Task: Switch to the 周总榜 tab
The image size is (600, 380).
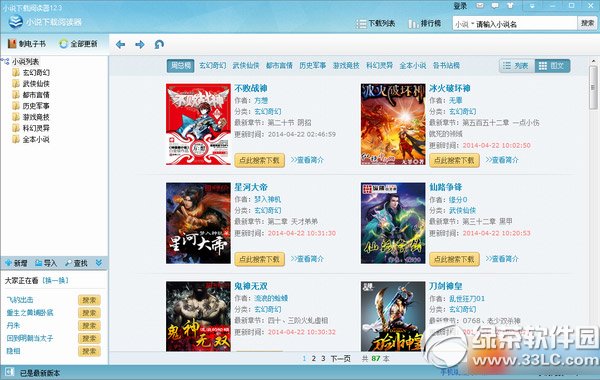Action: tap(181, 65)
